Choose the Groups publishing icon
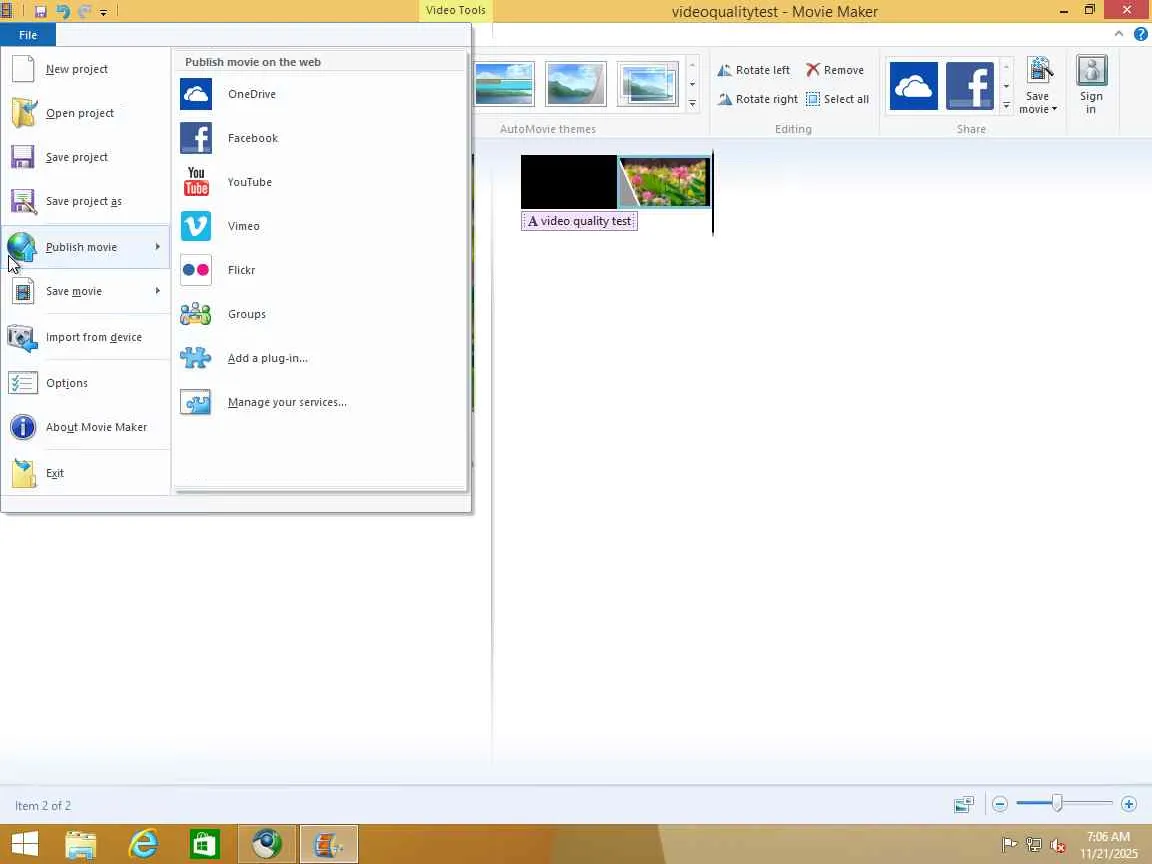 196,314
